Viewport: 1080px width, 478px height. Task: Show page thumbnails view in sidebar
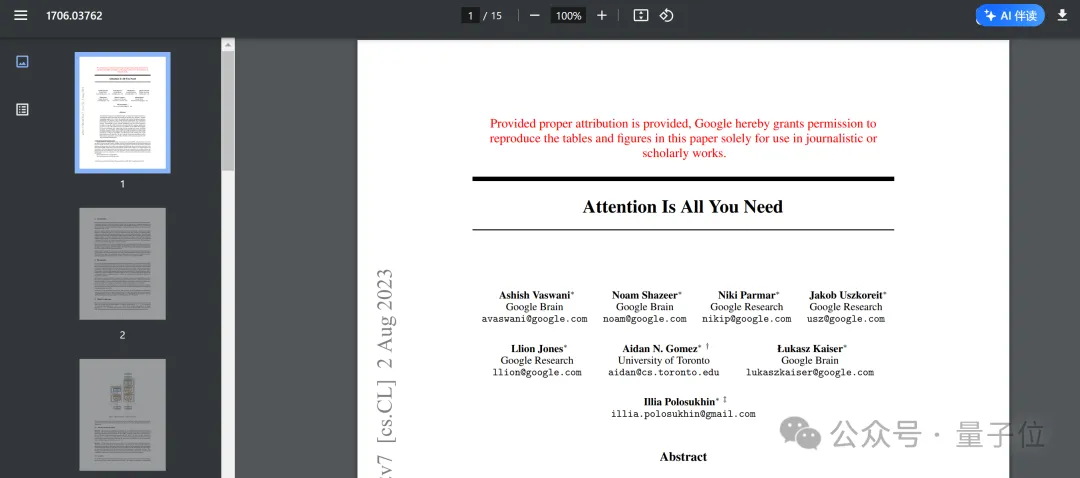point(22,62)
